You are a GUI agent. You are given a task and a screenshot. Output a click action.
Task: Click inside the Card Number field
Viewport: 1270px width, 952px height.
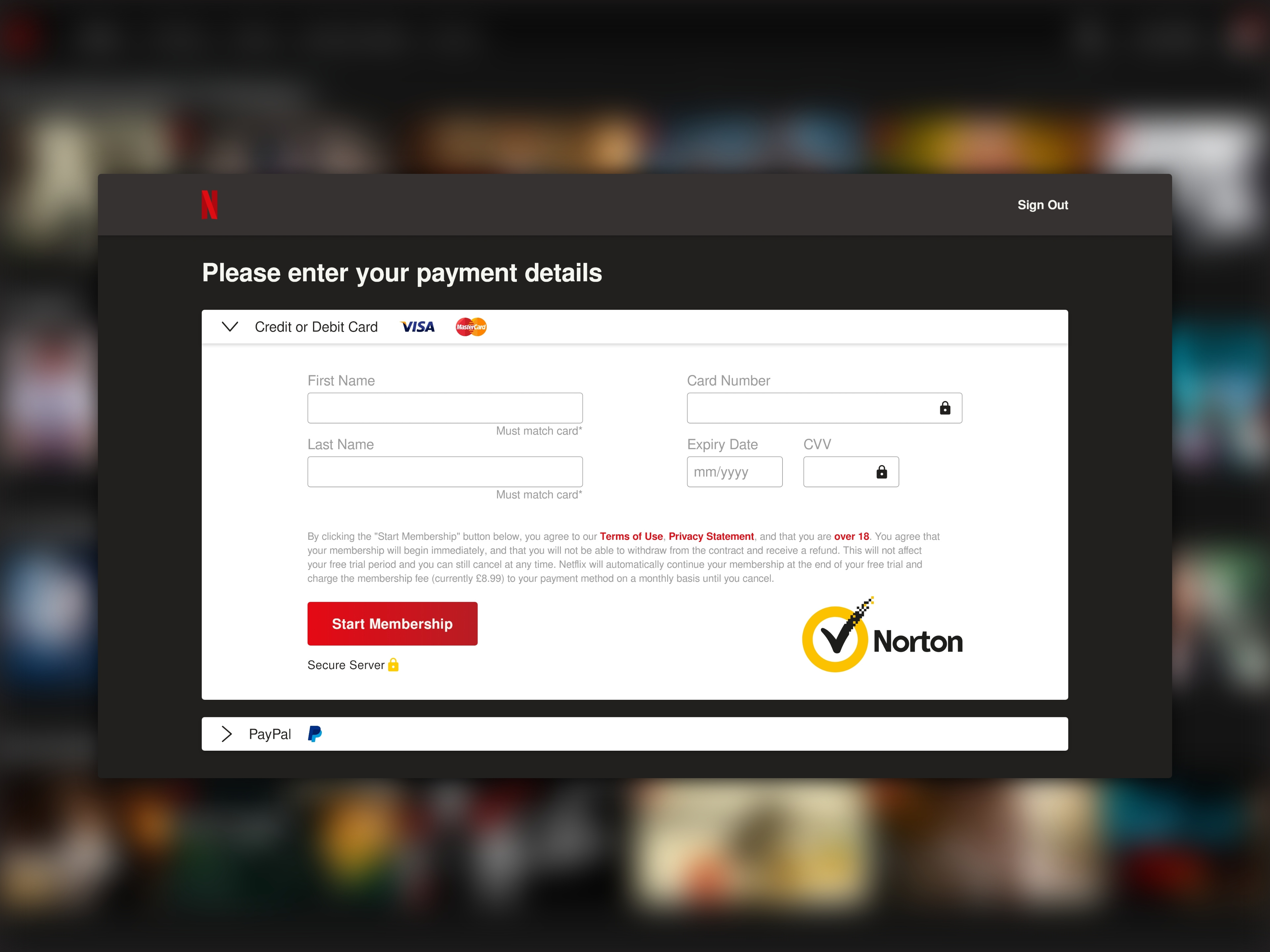(x=810, y=408)
